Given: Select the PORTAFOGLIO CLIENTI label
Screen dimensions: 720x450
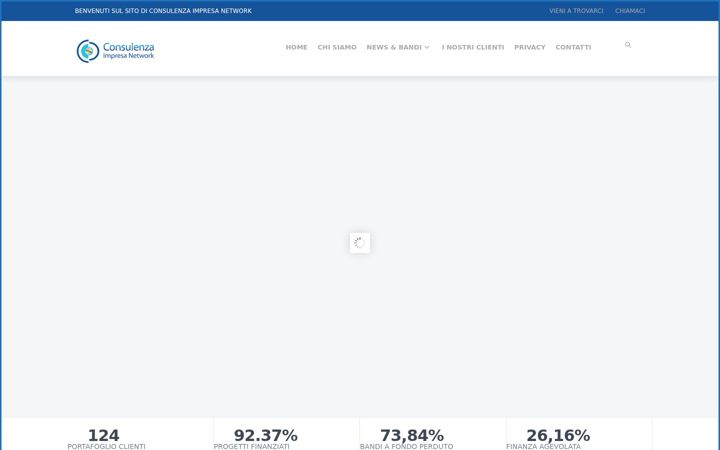Looking at the screenshot, I should (106, 446).
